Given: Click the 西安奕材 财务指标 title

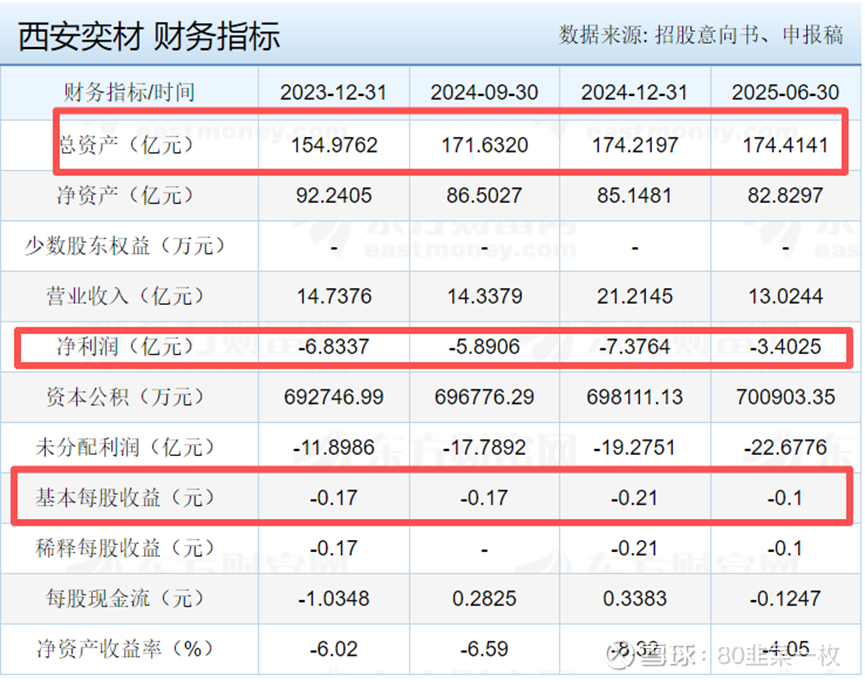Looking at the screenshot, I should pos(149,35).
